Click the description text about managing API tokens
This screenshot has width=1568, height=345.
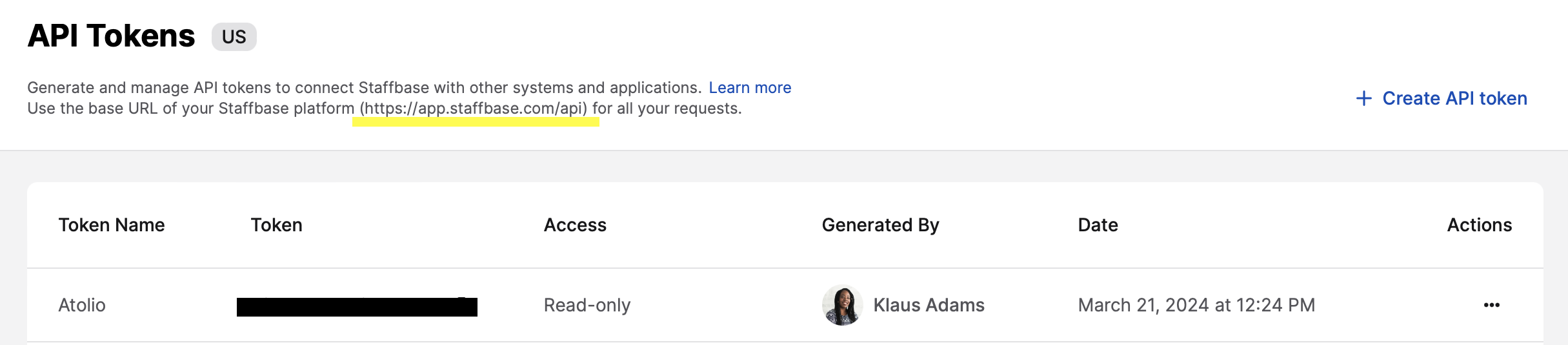364,87
